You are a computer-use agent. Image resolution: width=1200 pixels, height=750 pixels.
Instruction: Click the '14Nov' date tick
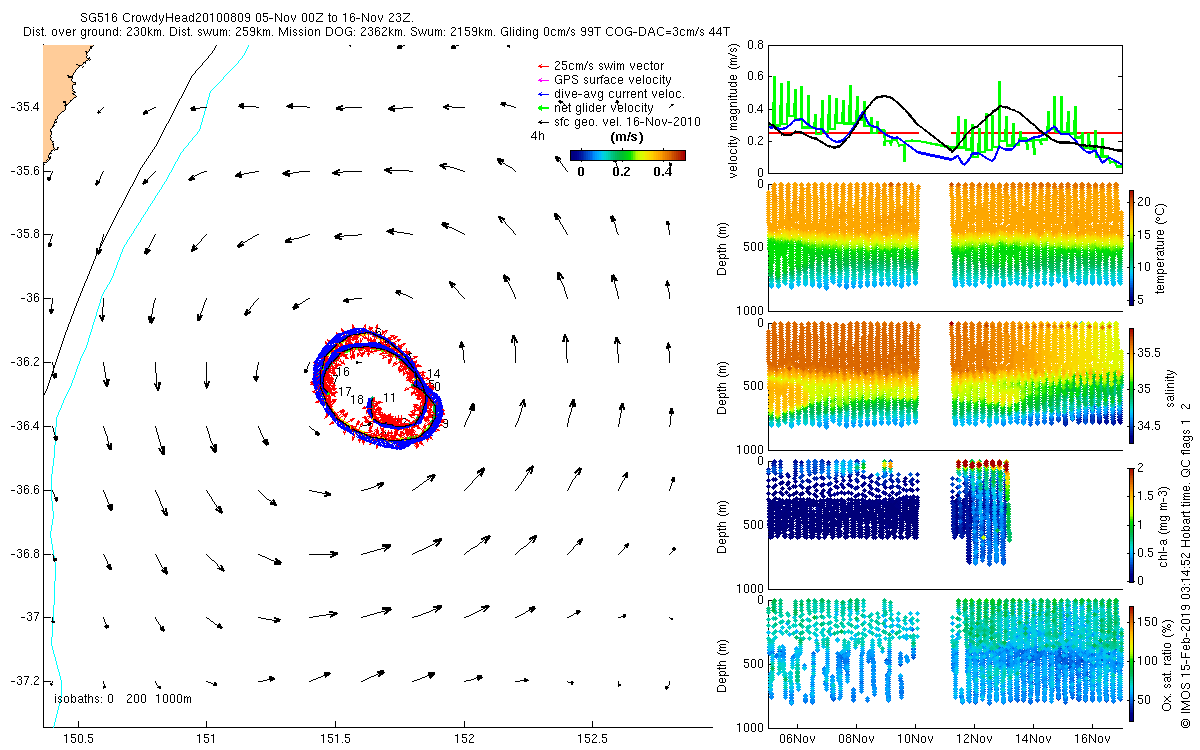coord(1033,739)
